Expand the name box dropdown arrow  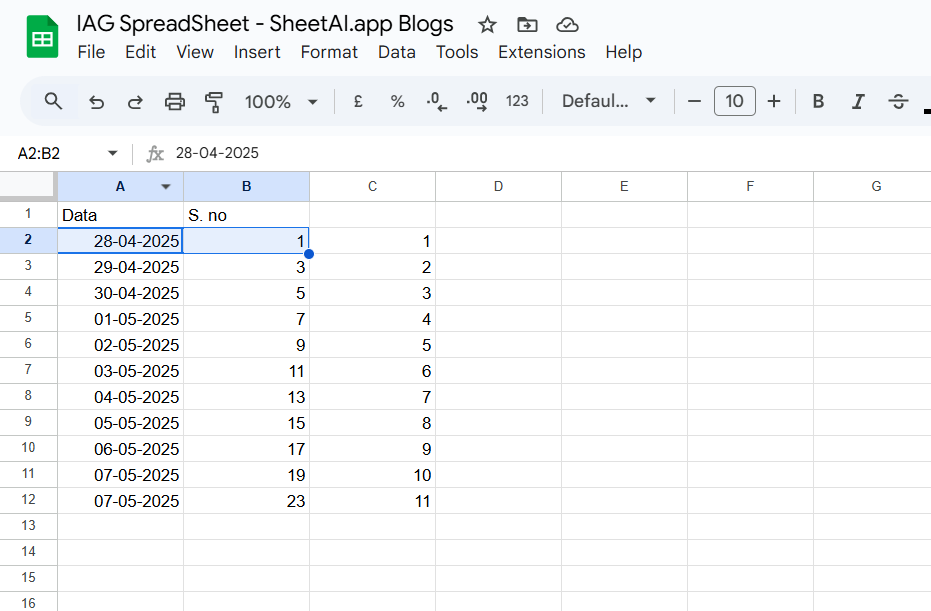coord(112,154)
